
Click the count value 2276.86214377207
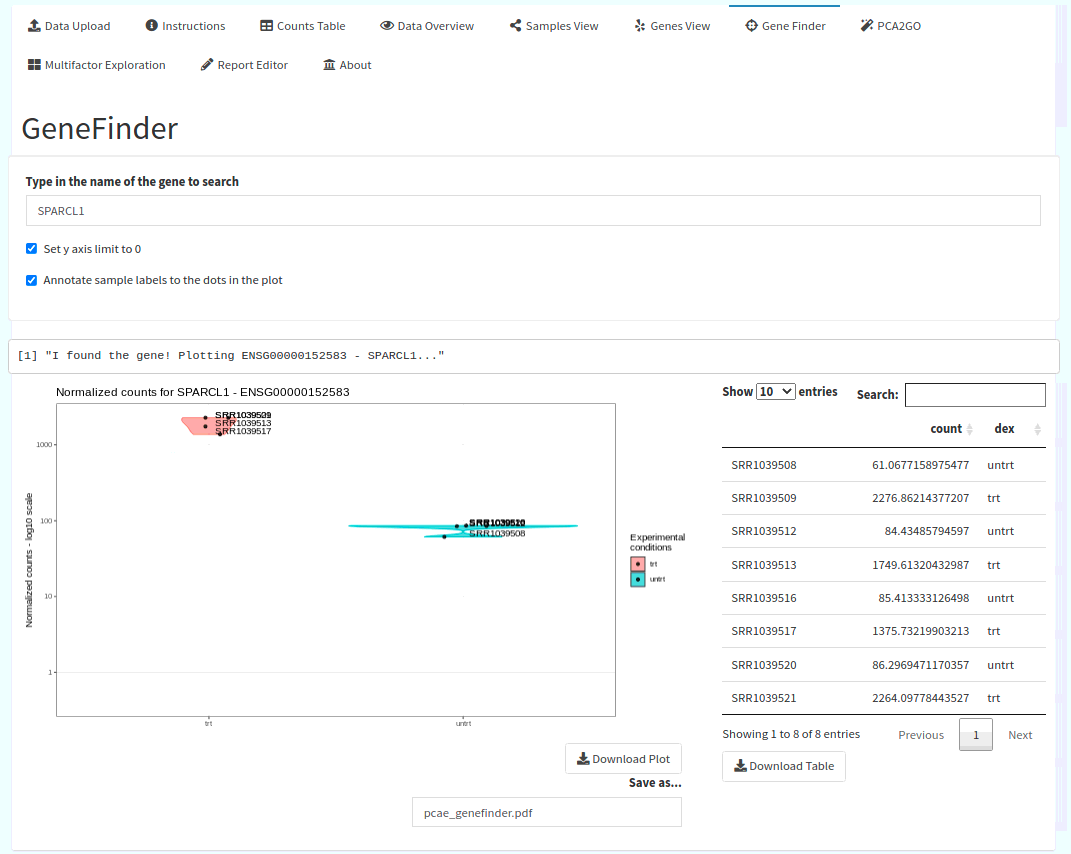[921, 498]
